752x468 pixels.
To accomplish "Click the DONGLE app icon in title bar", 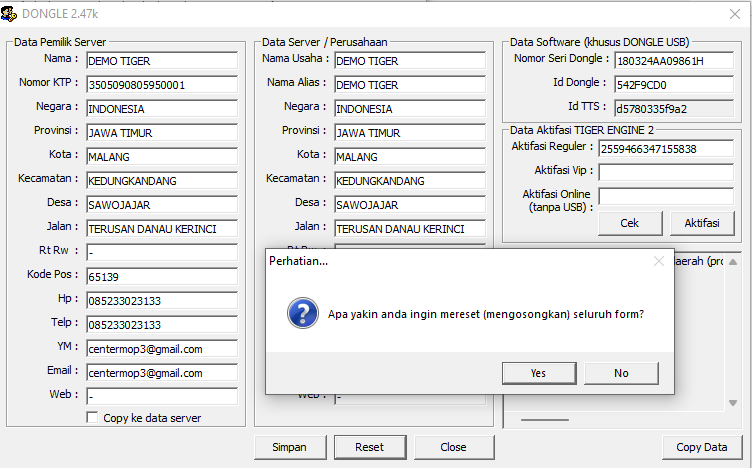I will tap(11, 13).
